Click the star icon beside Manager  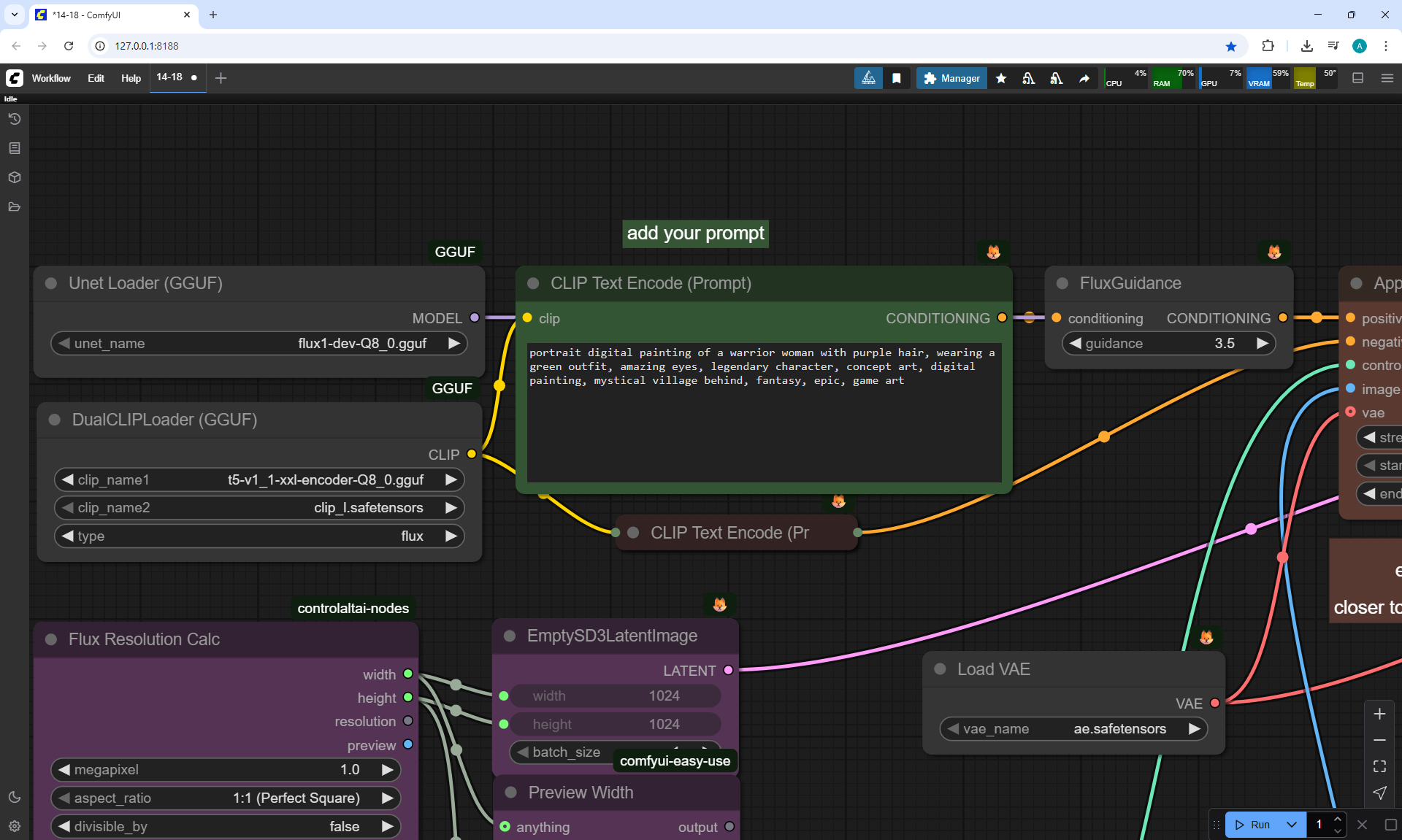coord(1001,78)
